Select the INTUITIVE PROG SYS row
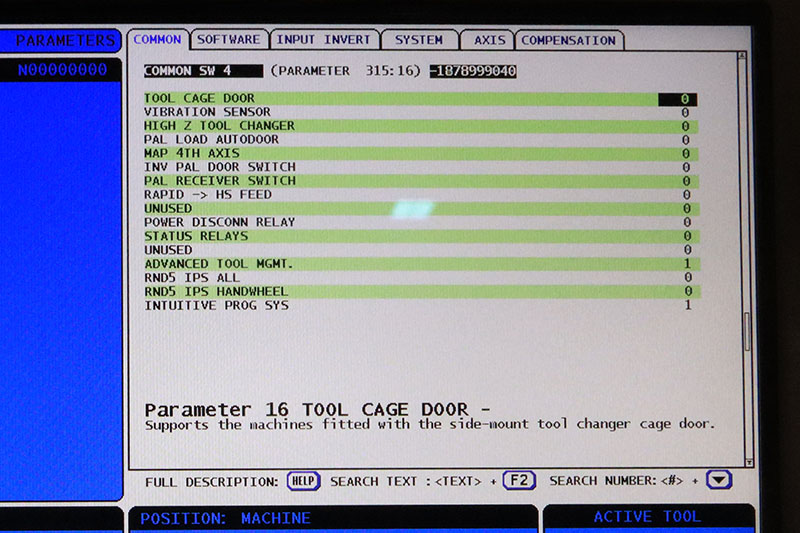Viewport: 800px width, 533px height. [421, 305]
